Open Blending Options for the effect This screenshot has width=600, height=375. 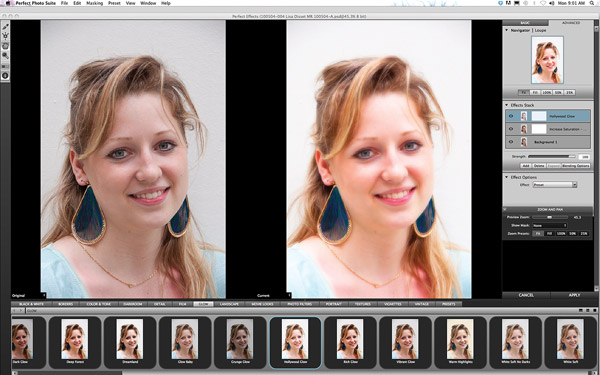[x=576, y=166]
